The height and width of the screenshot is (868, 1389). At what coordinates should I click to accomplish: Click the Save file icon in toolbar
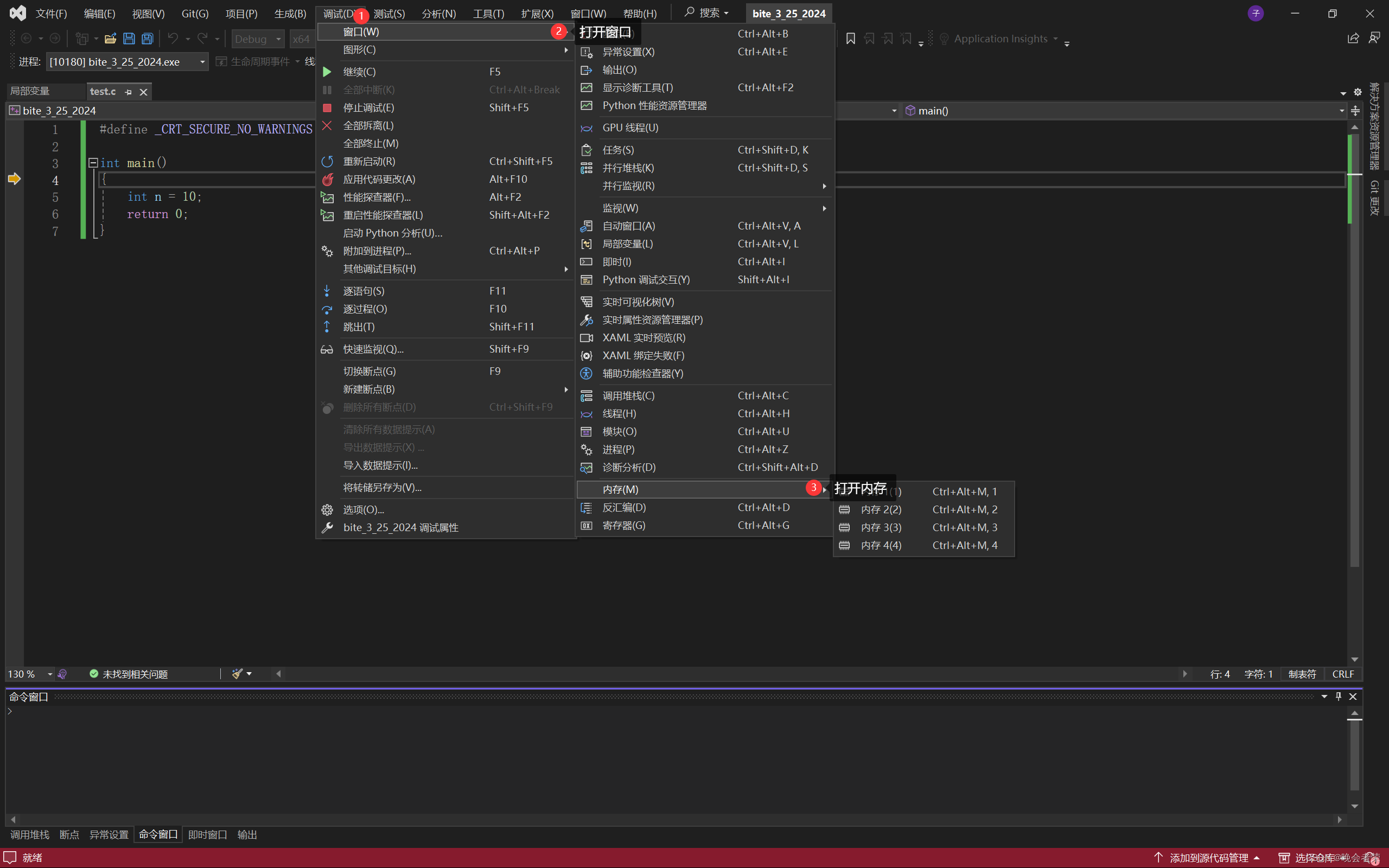[129, 39]
